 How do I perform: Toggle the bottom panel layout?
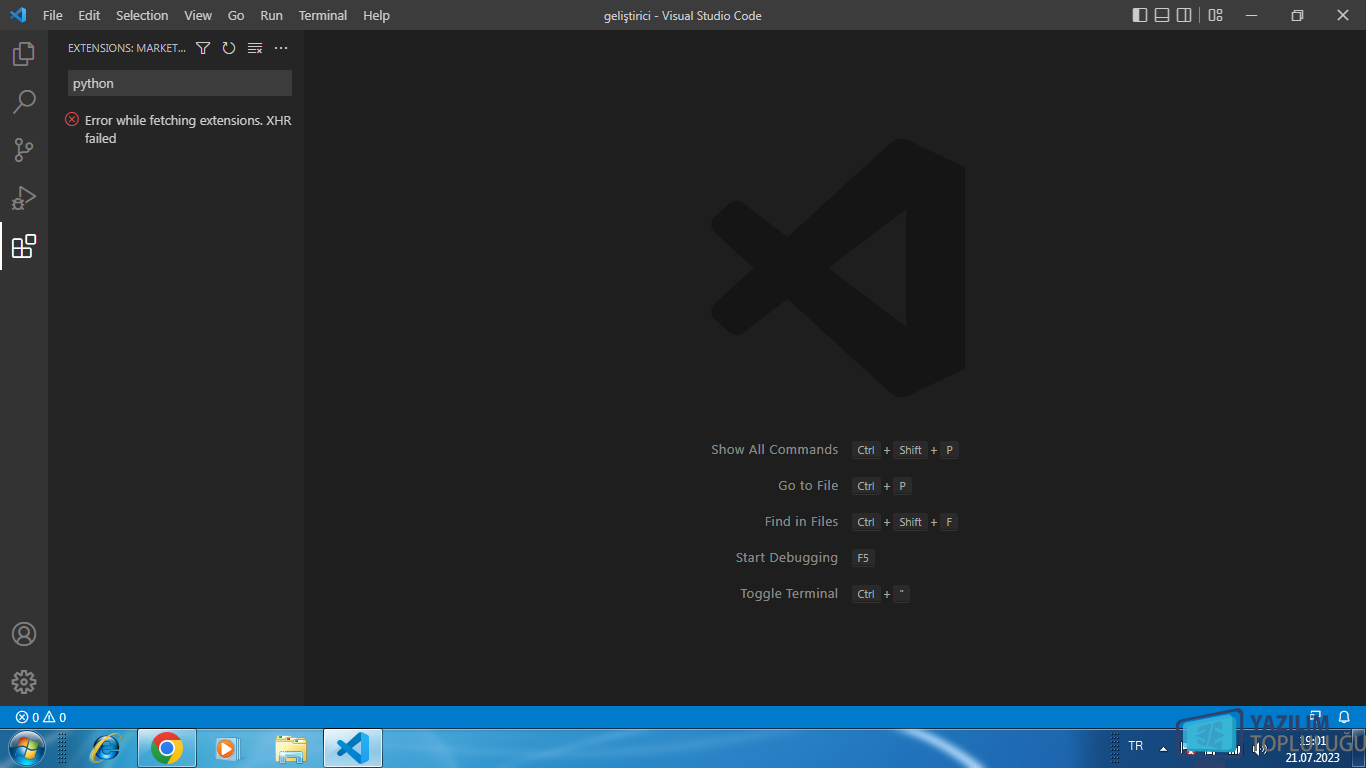tap(1162, 15)
